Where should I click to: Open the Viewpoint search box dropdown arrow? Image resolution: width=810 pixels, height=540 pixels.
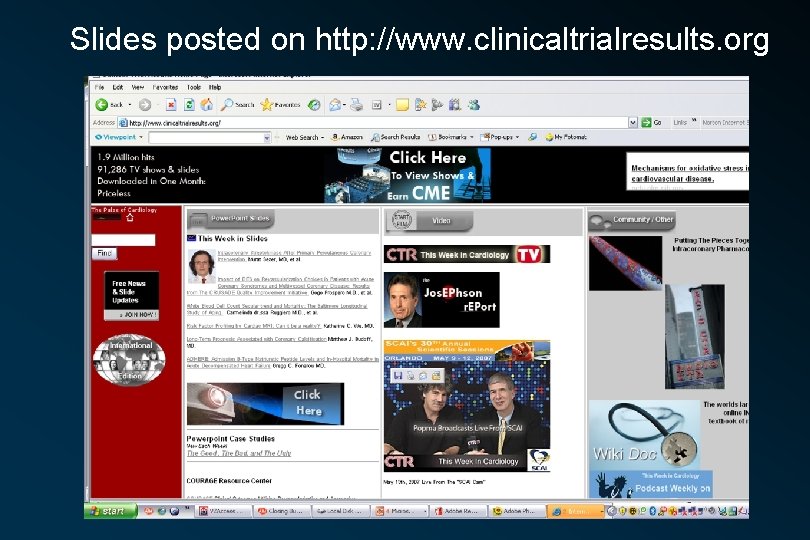267,137
